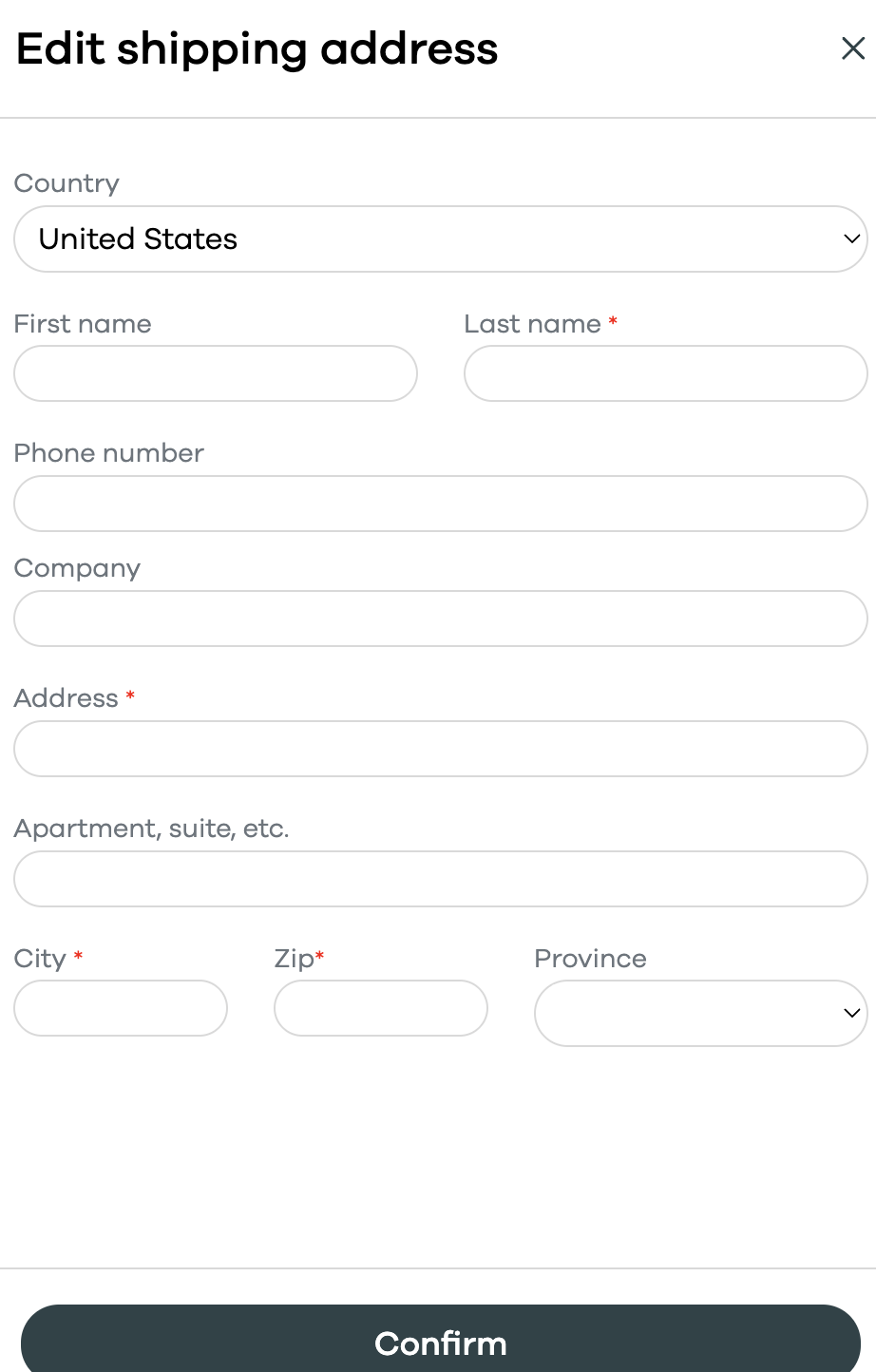Click into the Last name text box
Viewport: 876px width, 1372px height.
665,373
